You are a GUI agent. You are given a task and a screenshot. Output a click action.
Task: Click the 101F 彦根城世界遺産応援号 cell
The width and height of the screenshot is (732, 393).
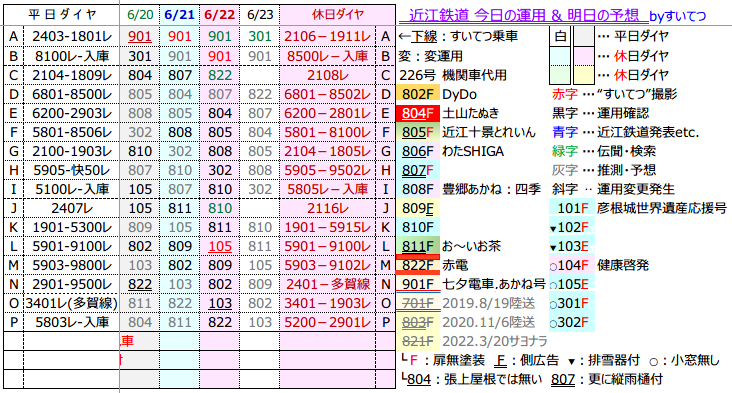point(572,208)
